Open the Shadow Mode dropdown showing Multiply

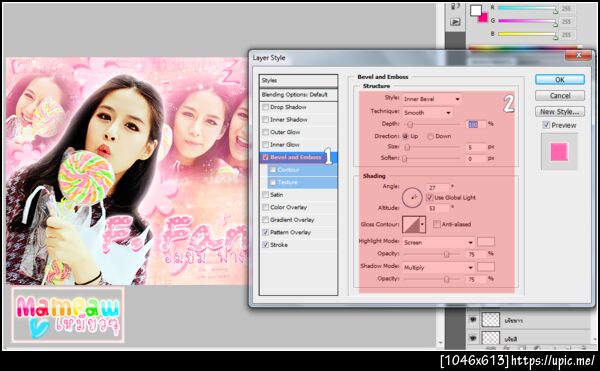click(439, 268)
